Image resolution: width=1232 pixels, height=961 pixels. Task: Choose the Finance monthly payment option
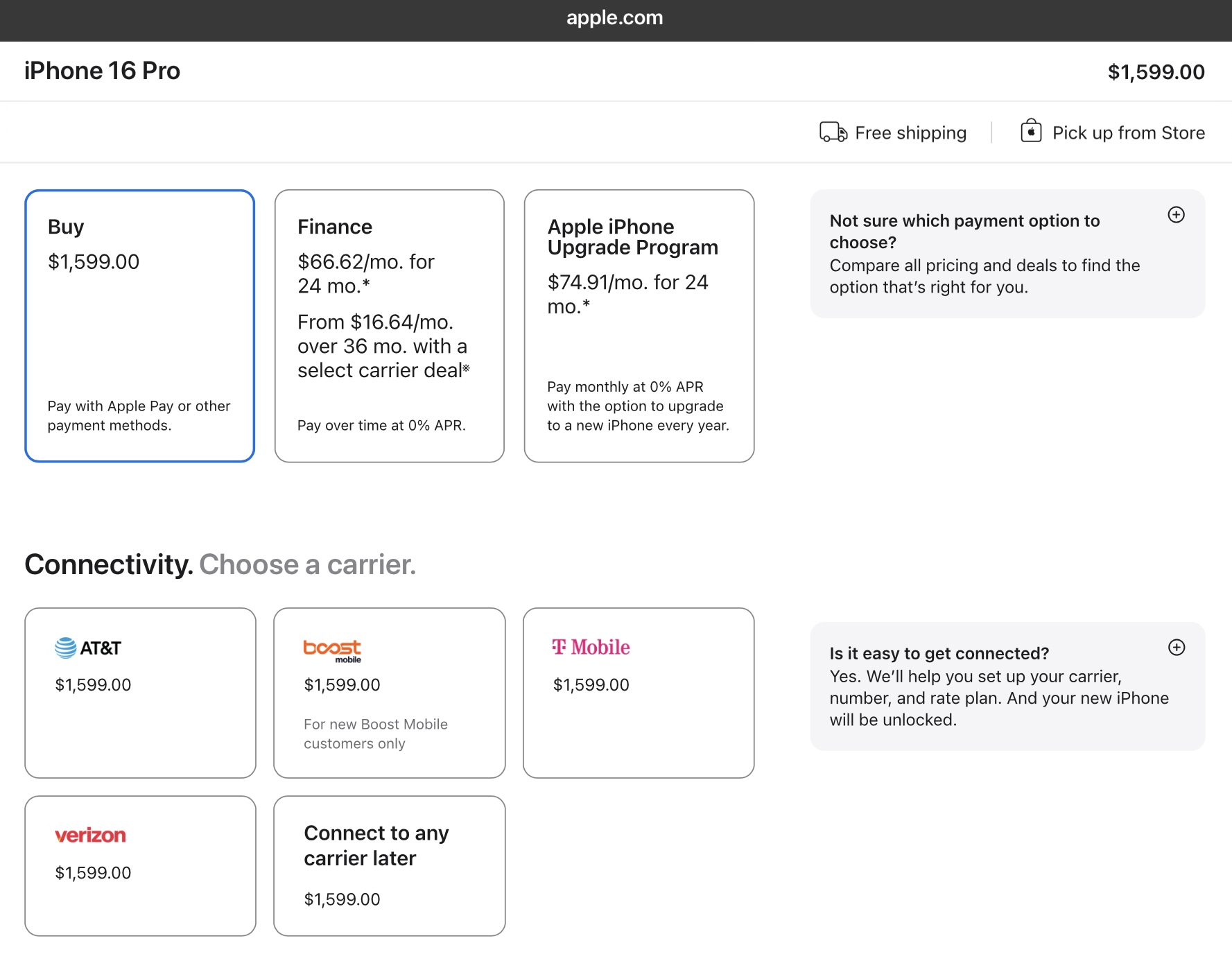click(x=389, y=325)
